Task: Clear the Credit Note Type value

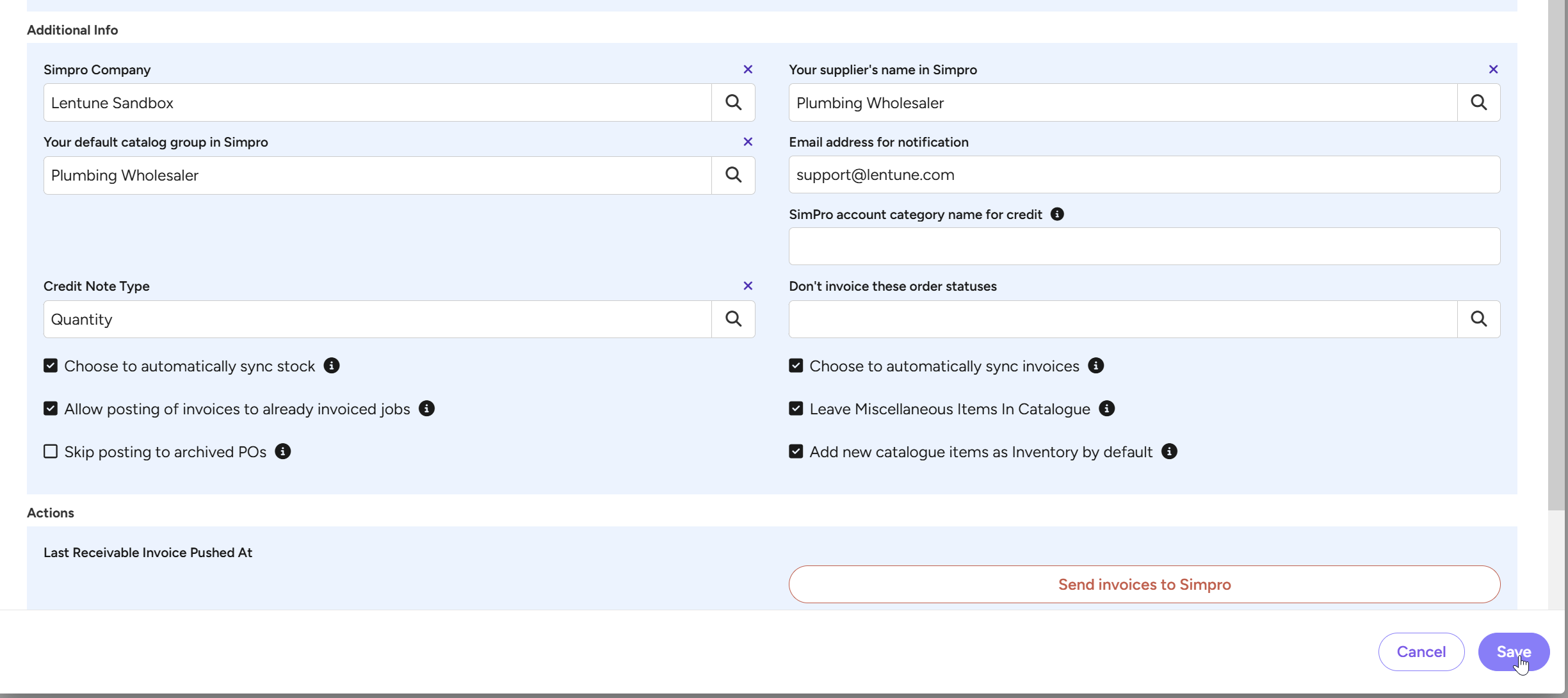Action: (748, 286)
